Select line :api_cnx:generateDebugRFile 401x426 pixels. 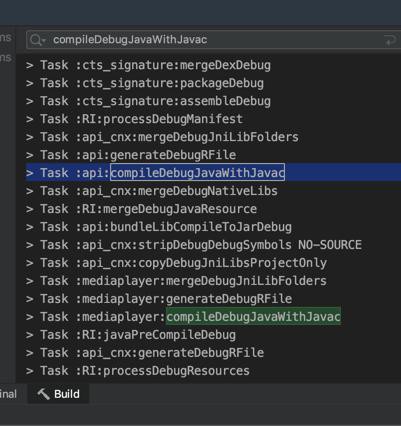[145, 353]
